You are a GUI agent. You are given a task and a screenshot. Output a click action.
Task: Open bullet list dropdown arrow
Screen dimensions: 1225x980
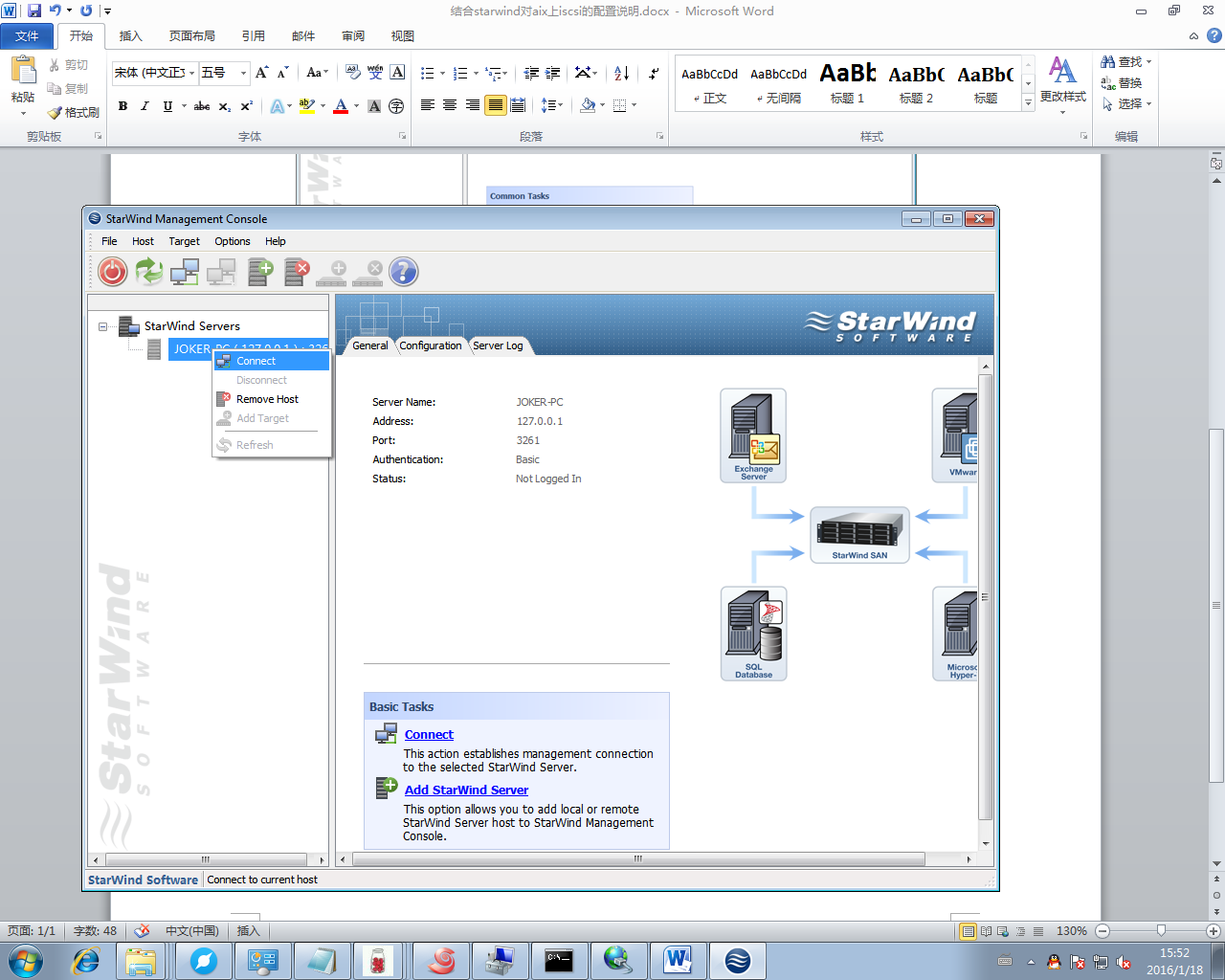pyautogui.click(x=441, y=73)
